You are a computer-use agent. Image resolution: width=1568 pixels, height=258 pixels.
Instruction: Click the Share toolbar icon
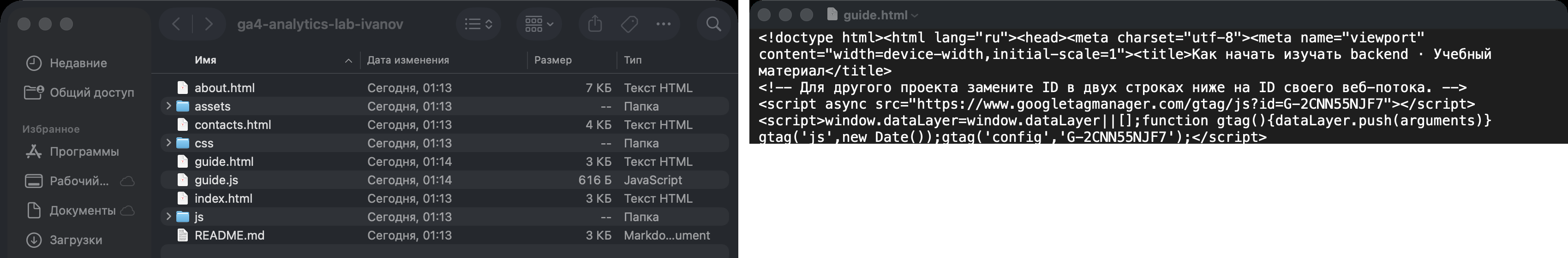[595, 24]
